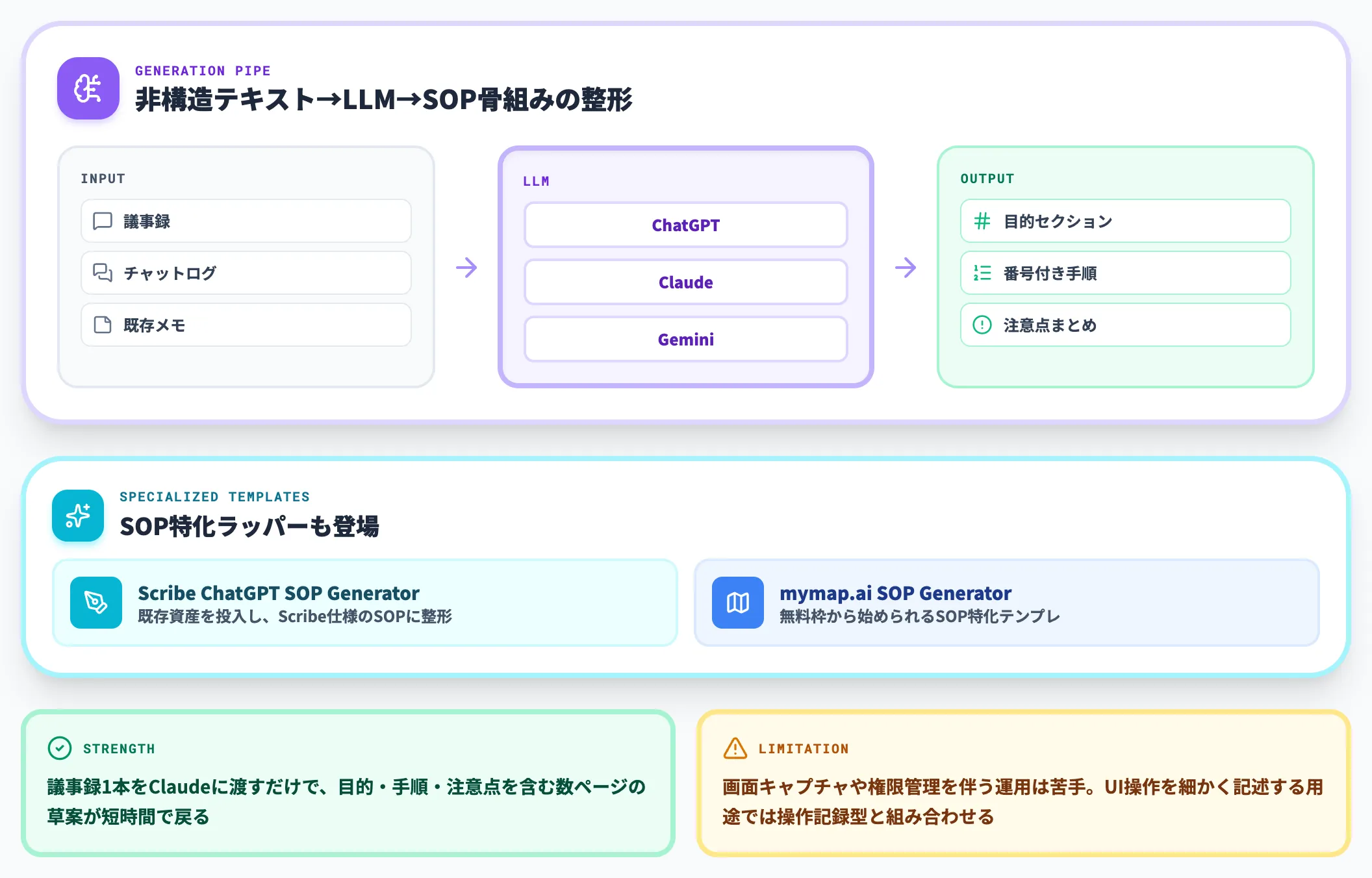1372x878 pixels.
Task: Click the blue map icon for mymap.ai
Action: click(x=738, y=603)
